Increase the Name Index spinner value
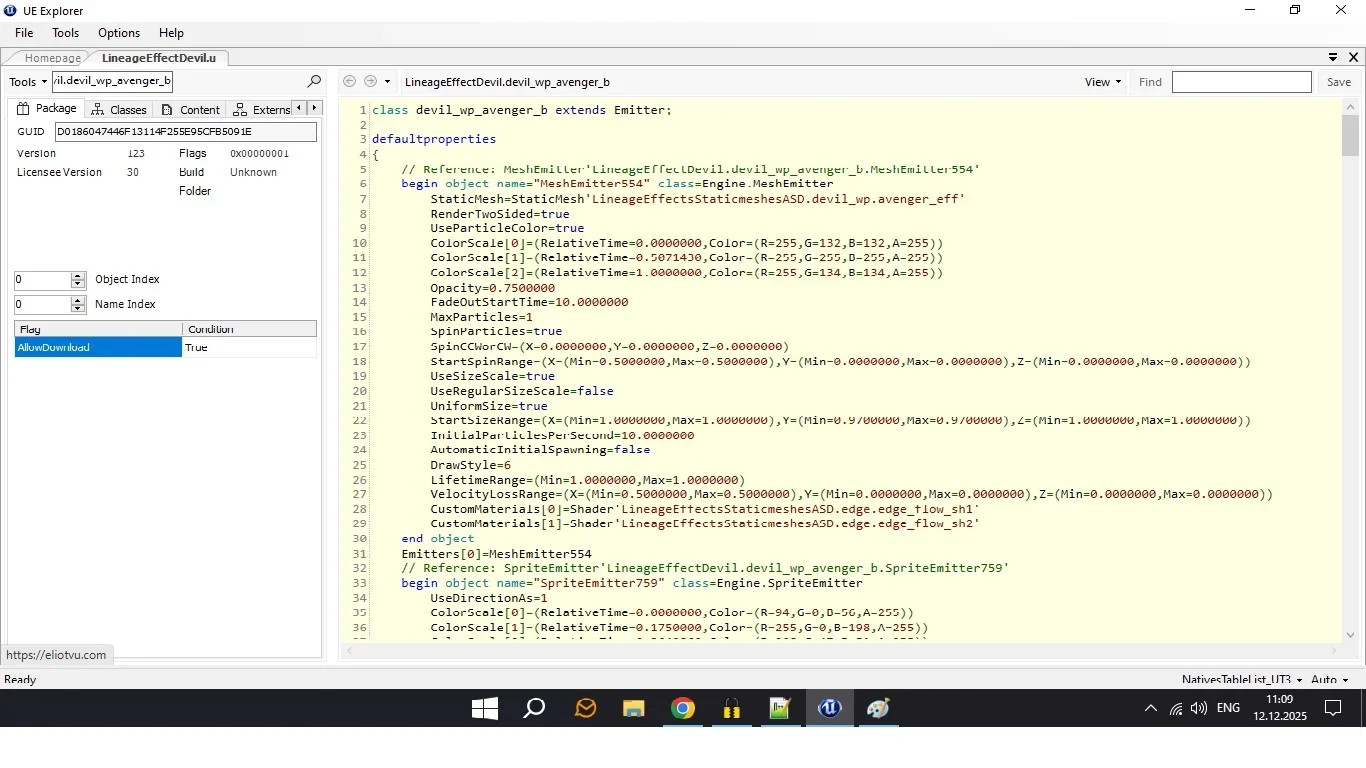 pos(78,300)
